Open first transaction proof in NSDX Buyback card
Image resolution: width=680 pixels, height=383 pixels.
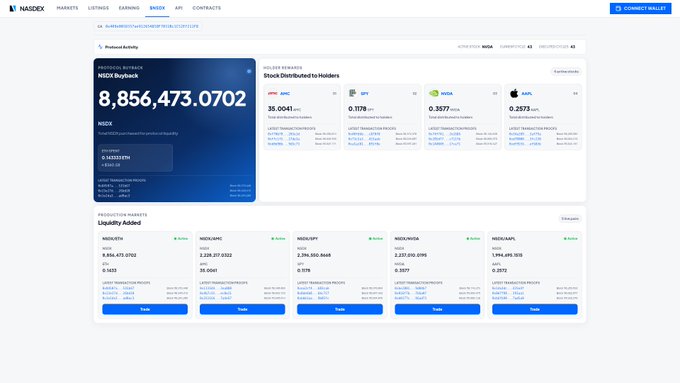tap(114, 186)
